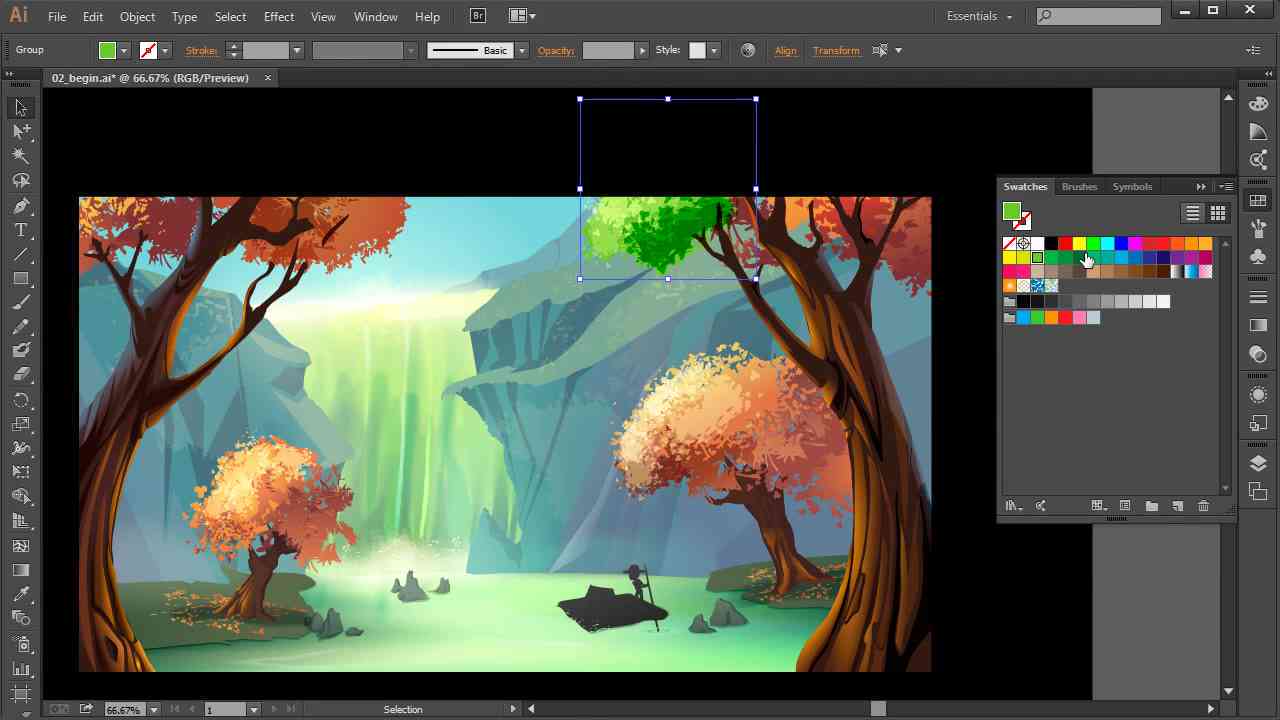
Task: Open the Show Swatch Kinds menu
Action: click(x=1099, y=506)
